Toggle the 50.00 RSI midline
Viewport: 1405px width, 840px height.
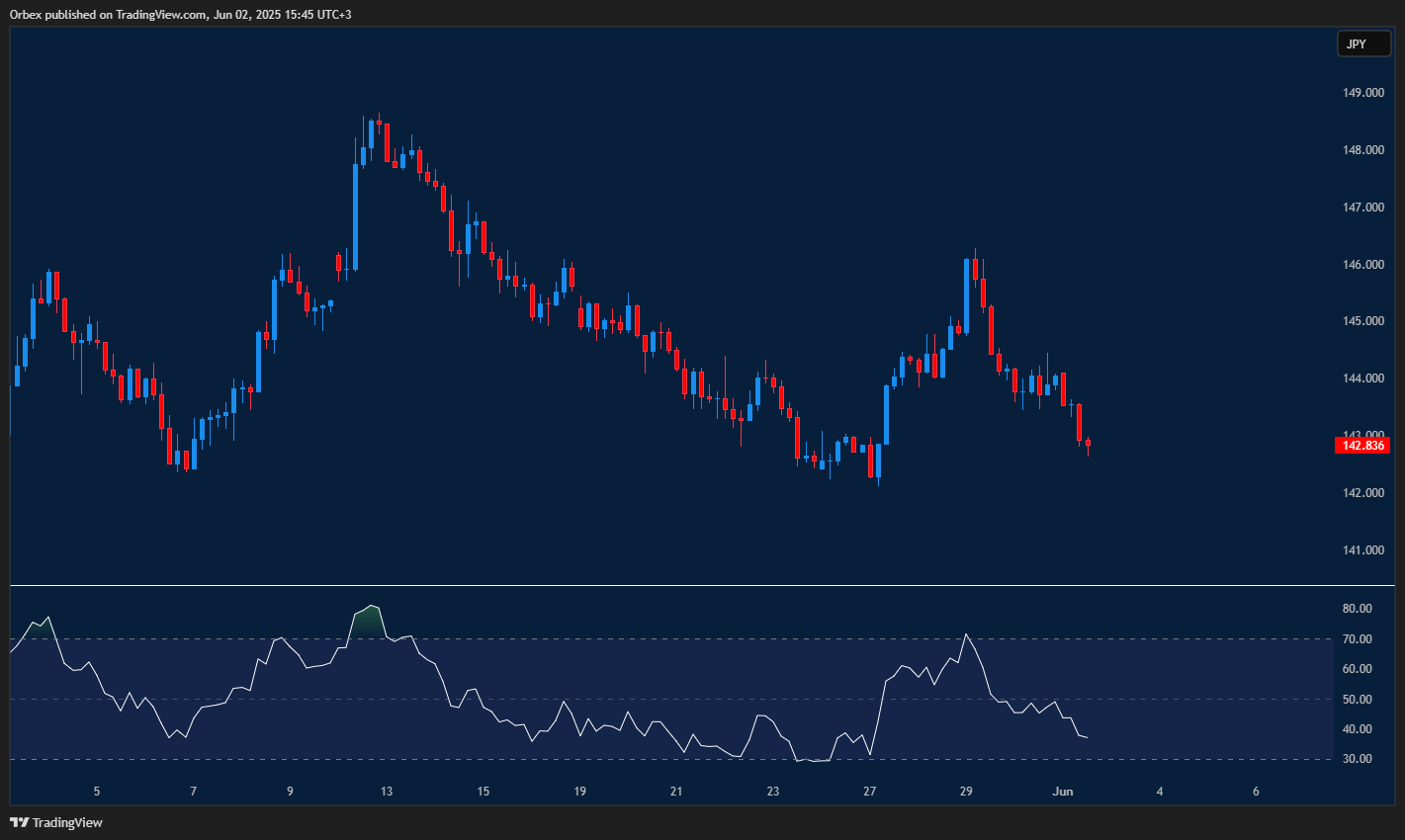(692, 698)
